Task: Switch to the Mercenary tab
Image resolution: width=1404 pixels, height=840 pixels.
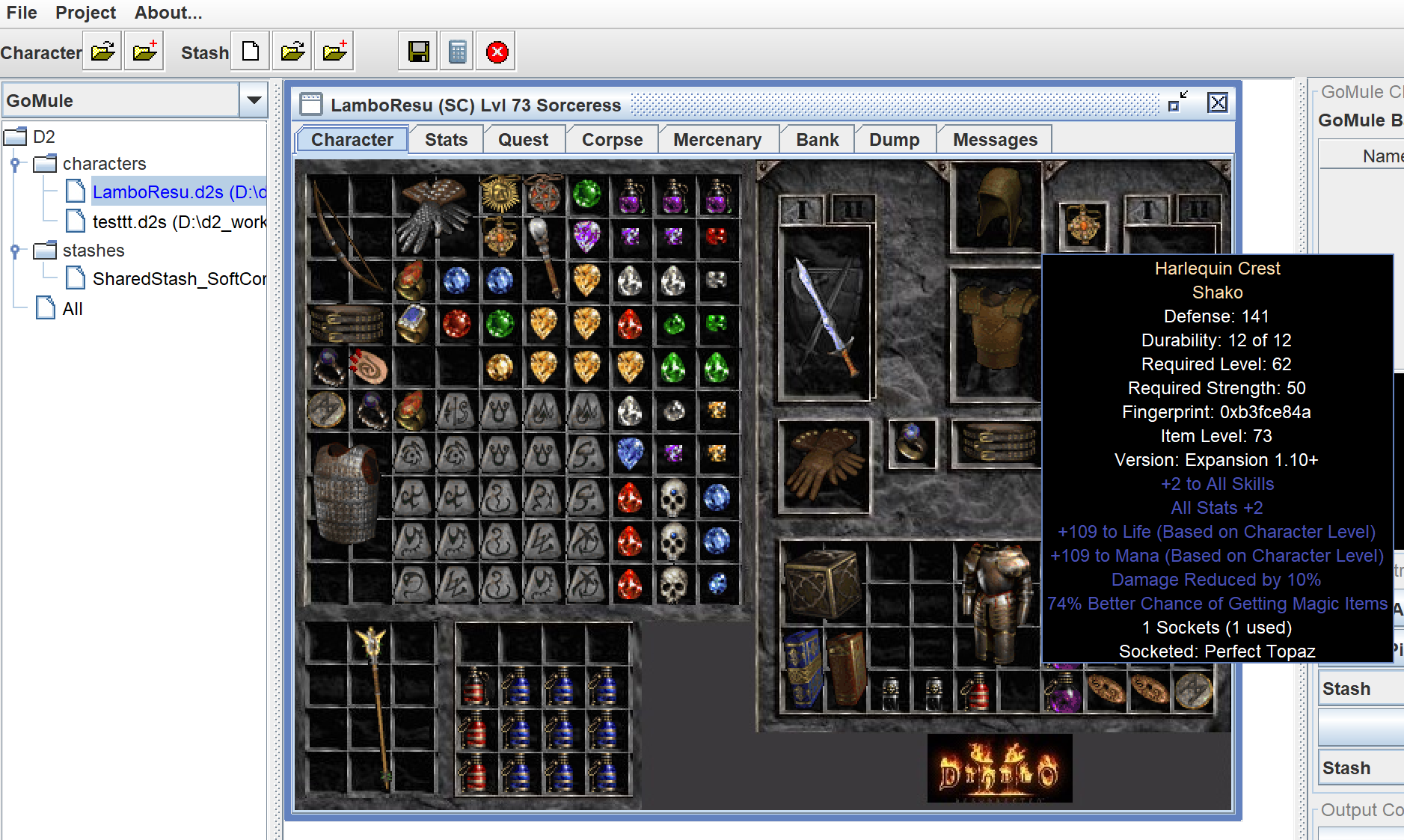Action: [717, 140]
